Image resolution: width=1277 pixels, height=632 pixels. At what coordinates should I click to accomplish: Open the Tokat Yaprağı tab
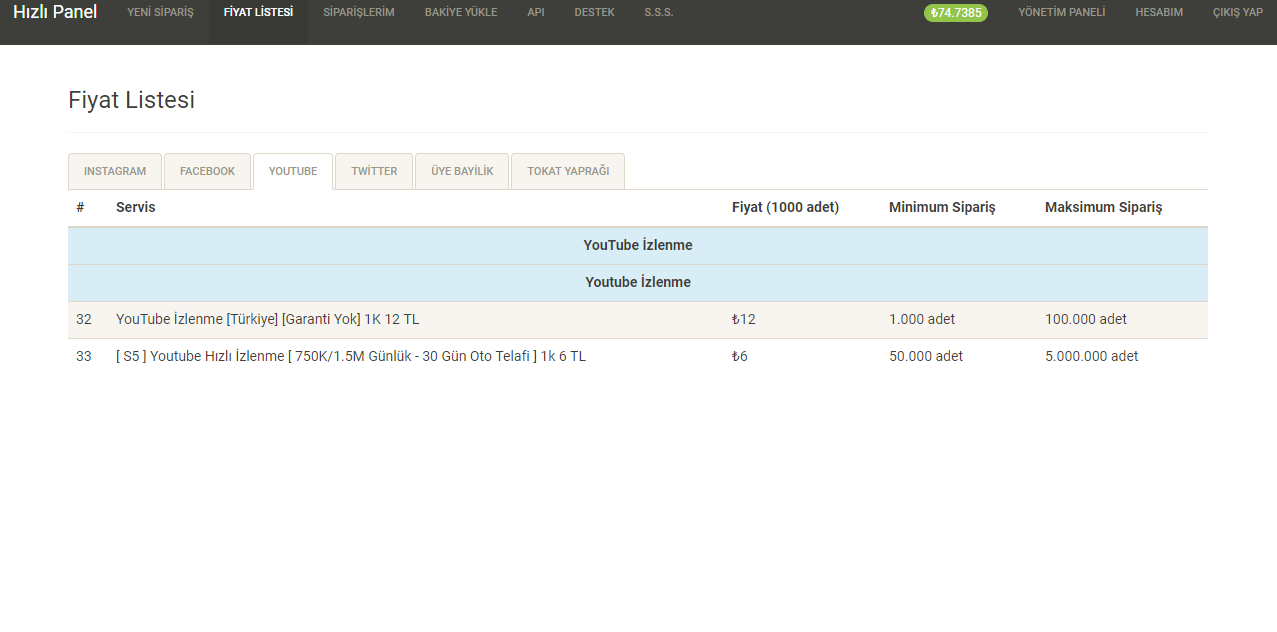click(568, 171)
